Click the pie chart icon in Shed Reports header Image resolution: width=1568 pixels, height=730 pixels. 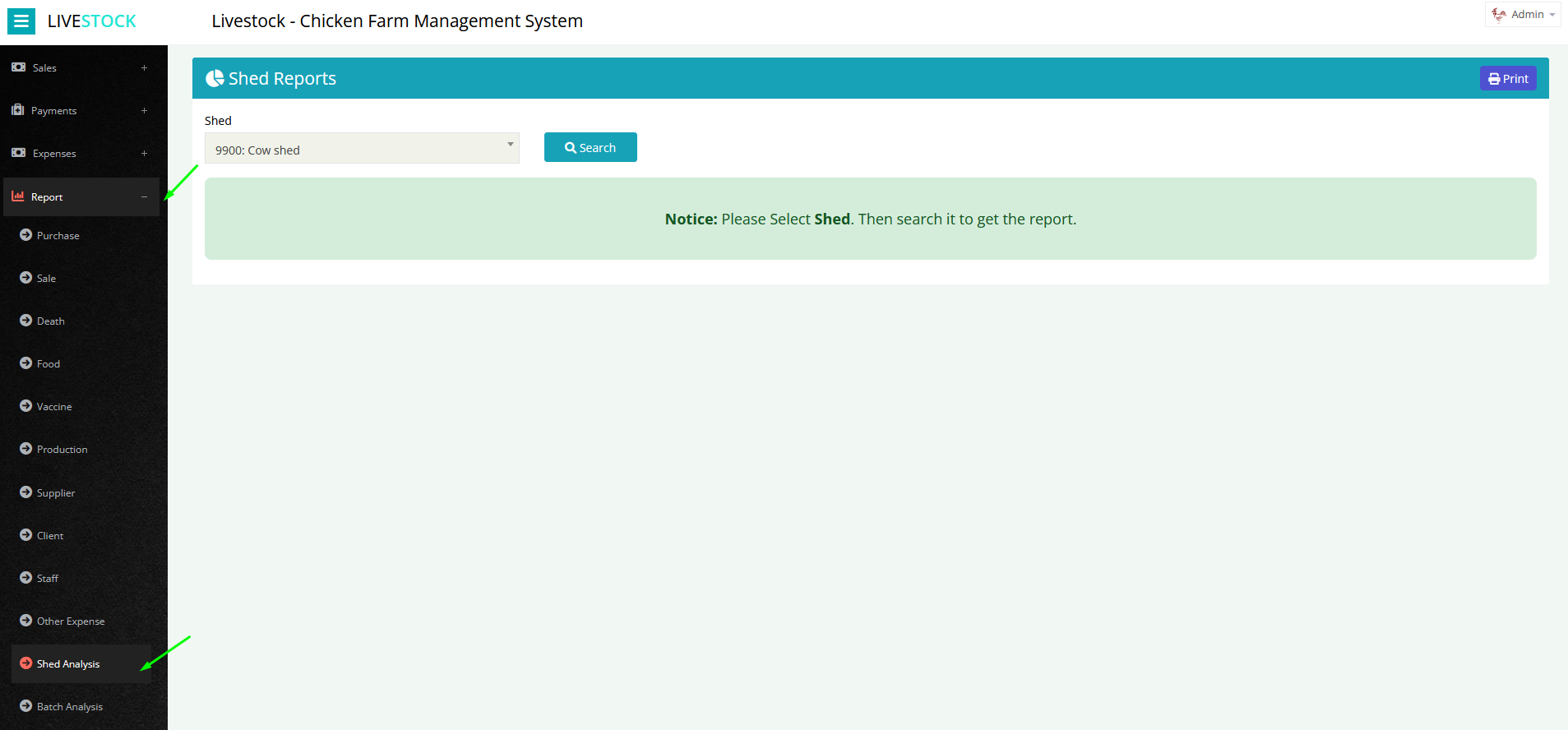pos(215,78)
